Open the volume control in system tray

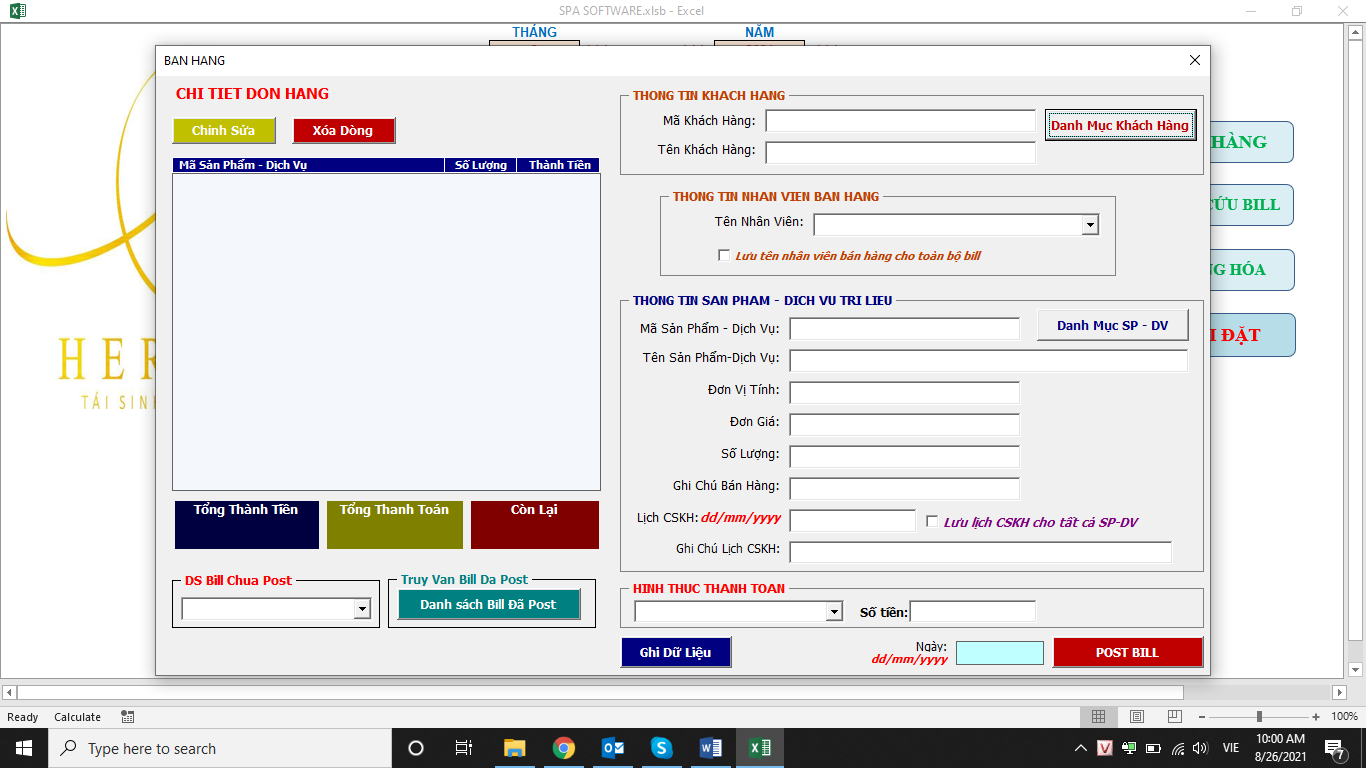click(1200, 748)
